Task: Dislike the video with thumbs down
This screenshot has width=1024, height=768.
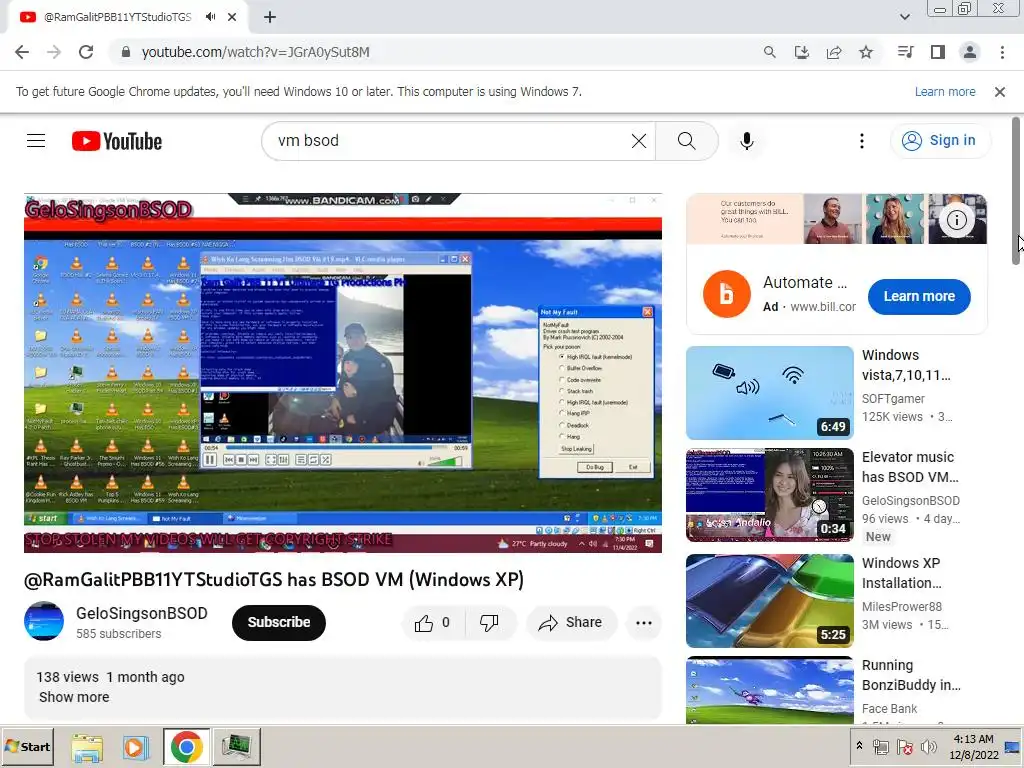Action: coord(489,623)
